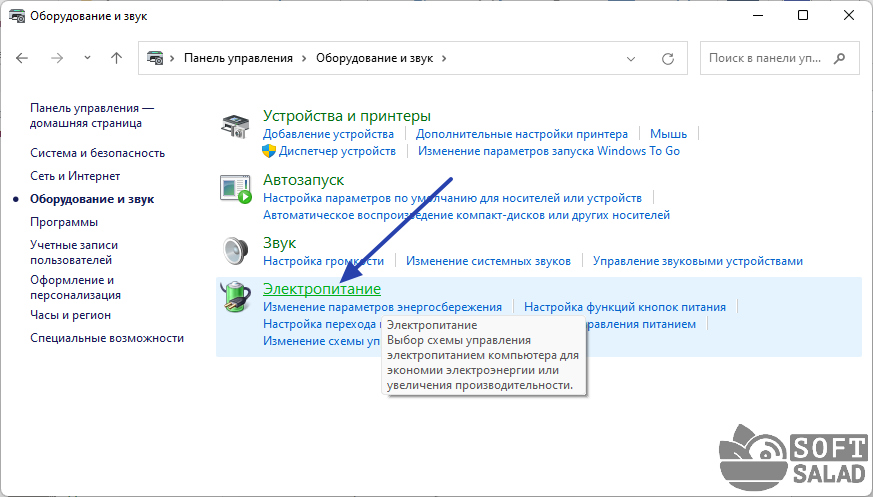This screenshot has width=873, height=497.
Task: Expand the address bar history dropdown
Action: (631, 58)
